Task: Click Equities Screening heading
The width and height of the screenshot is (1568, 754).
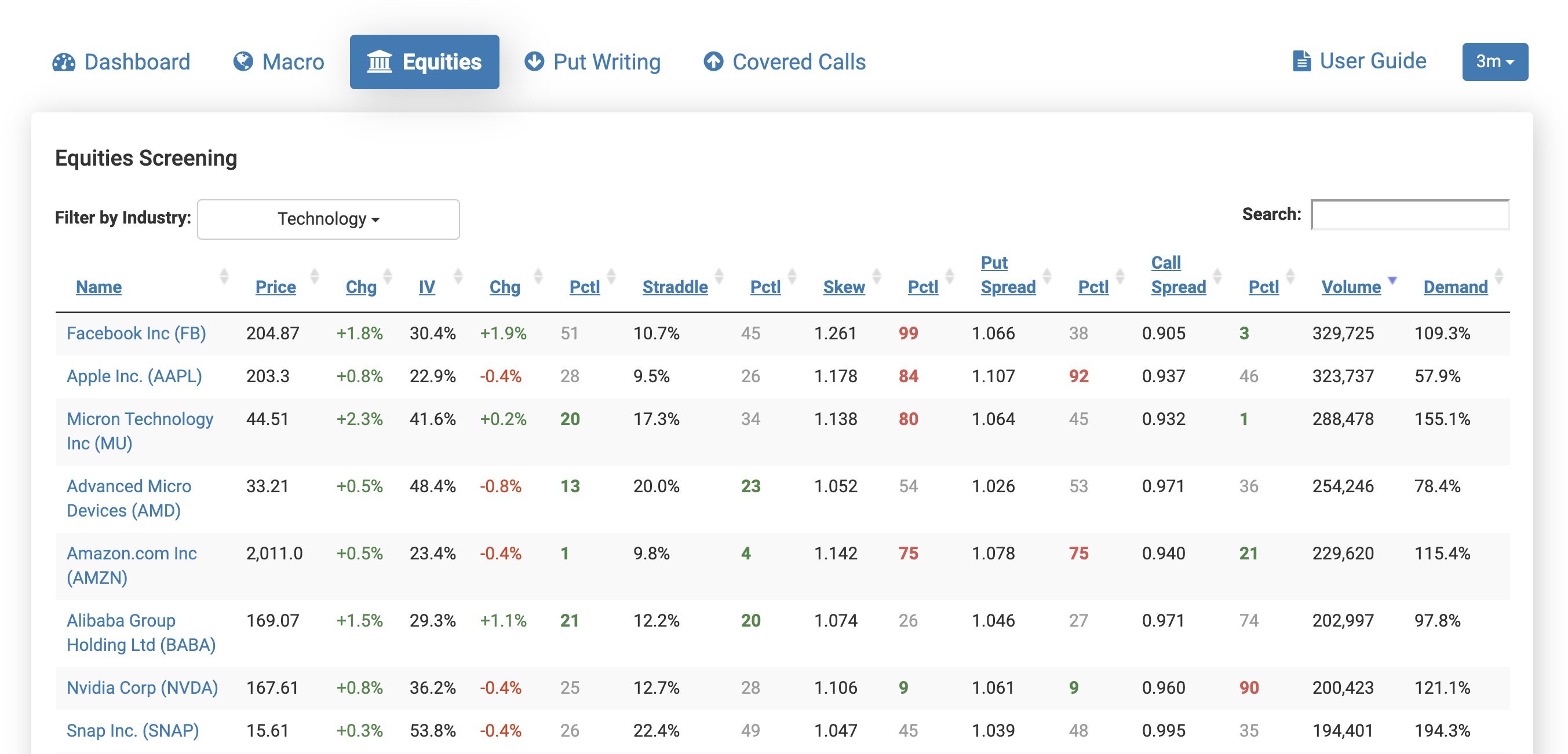Action: (146, 158)
